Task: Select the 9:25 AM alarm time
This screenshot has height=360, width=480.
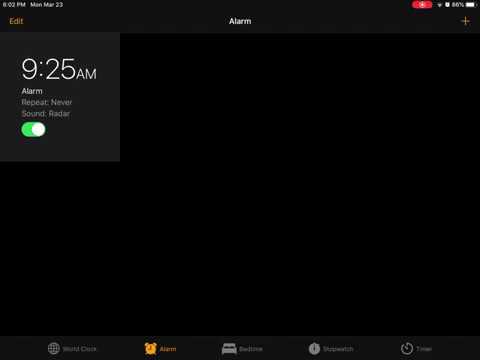Action: tap(59, 69)
